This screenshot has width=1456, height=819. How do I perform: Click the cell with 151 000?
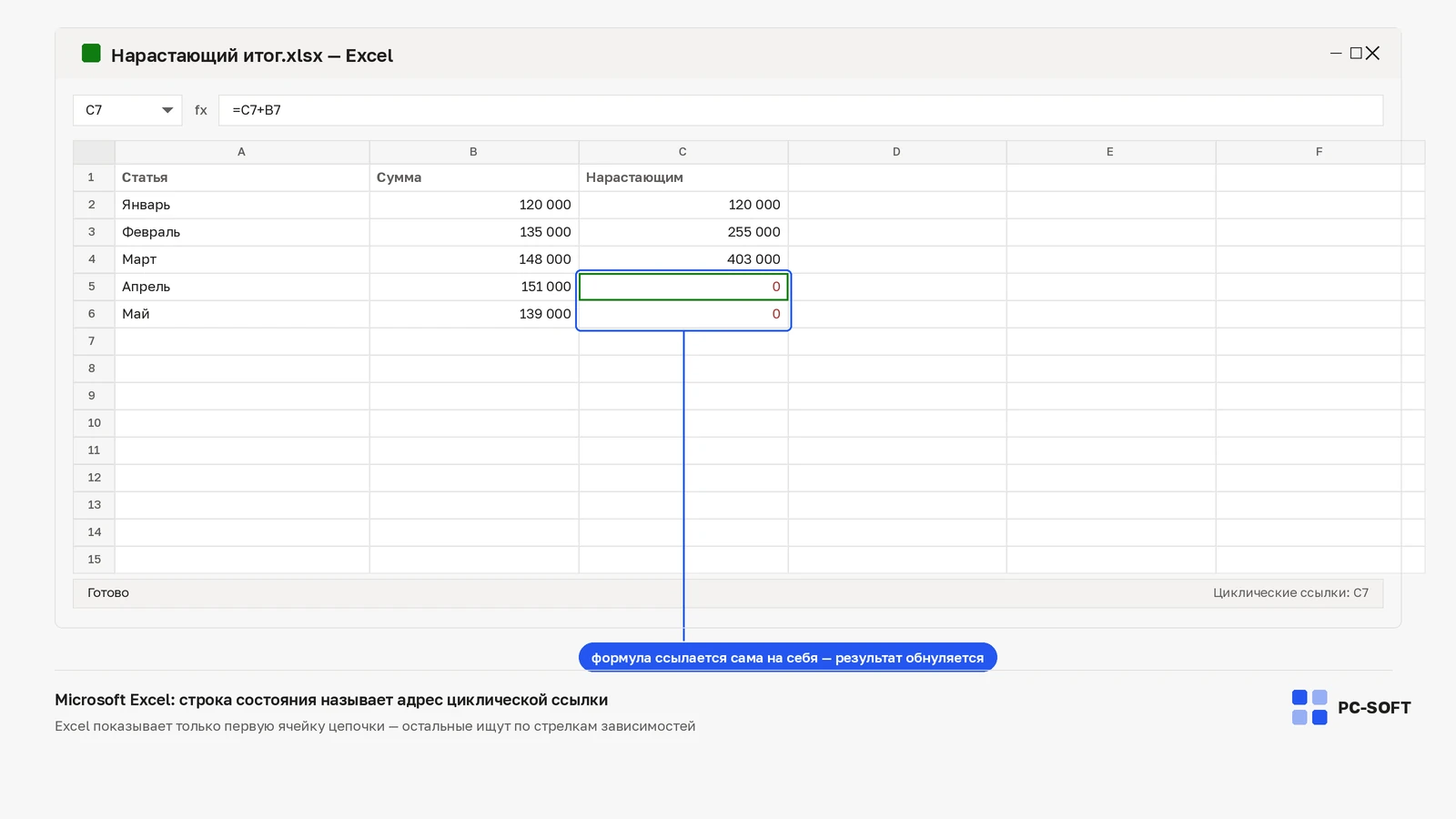pyautogui.click(x=474, y=287)
